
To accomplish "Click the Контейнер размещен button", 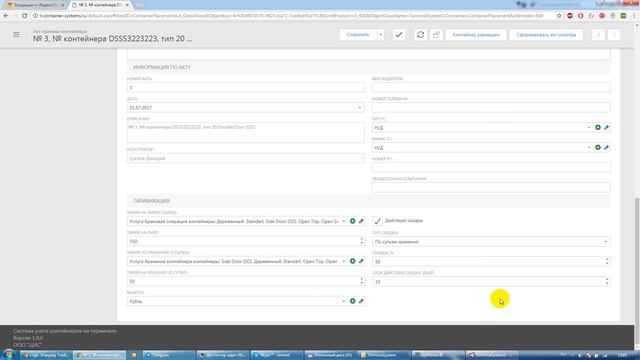I will [476, 35].
